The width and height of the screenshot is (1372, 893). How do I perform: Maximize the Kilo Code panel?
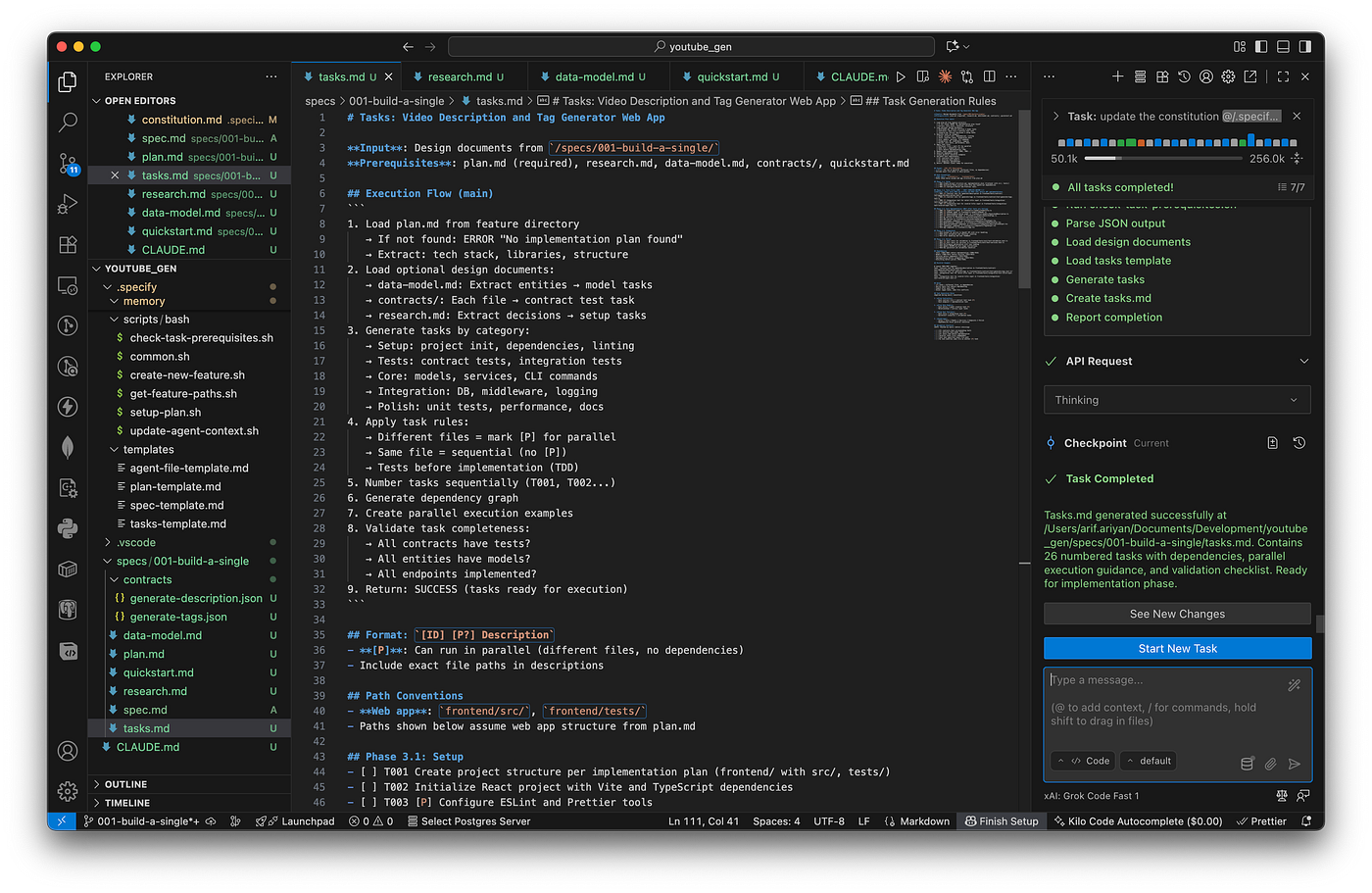coord(1283,76)
